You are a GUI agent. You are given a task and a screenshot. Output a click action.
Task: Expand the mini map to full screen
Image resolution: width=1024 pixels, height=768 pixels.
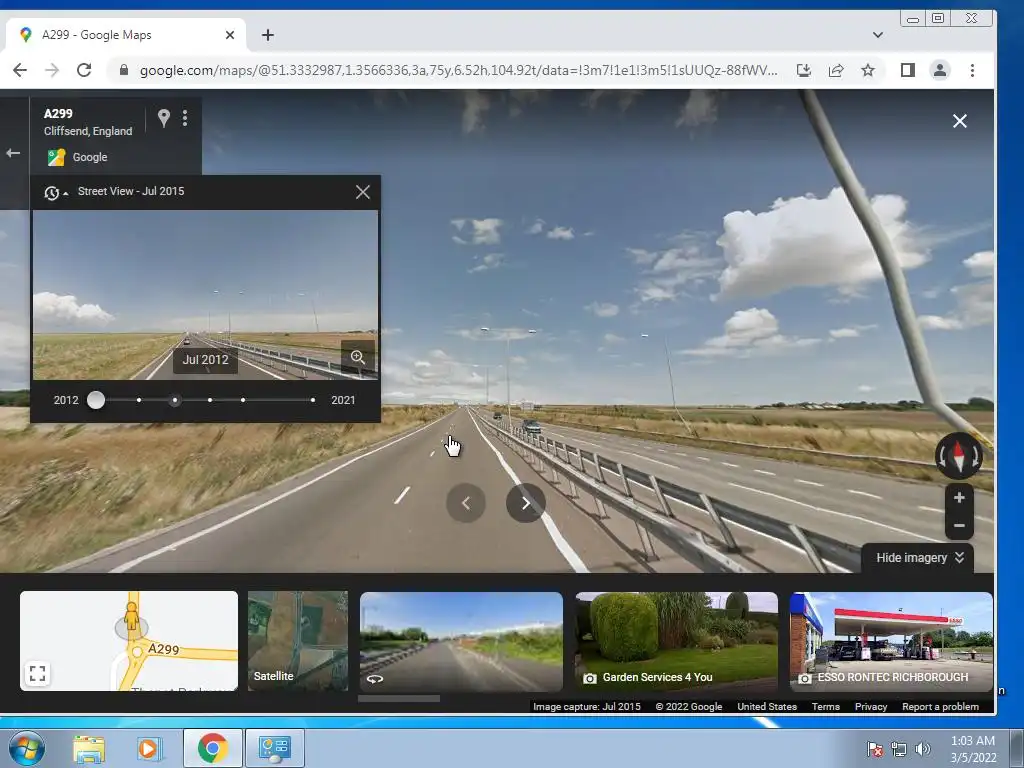click(38, 673)
